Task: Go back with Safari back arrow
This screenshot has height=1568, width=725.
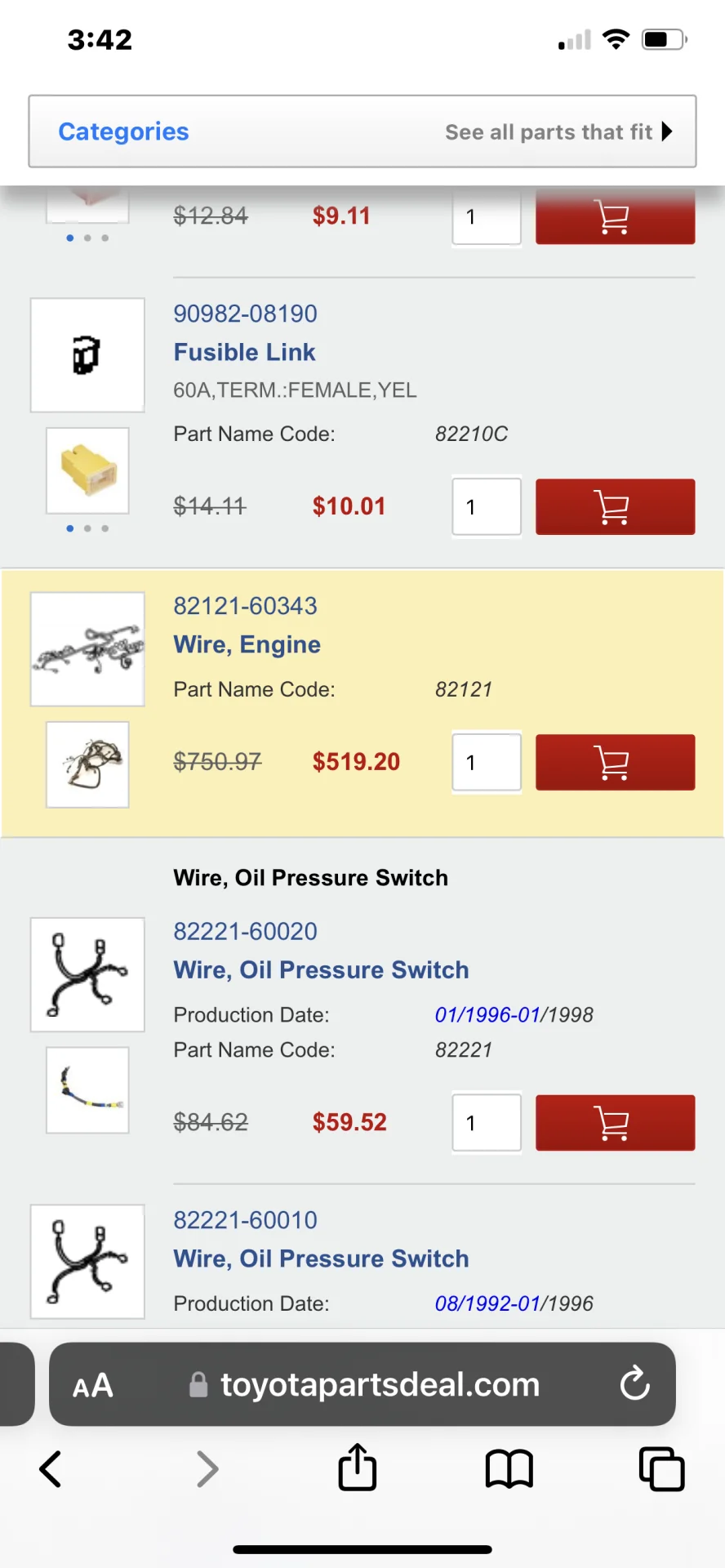Action: pyautogui.click(x=51, y=1469)
